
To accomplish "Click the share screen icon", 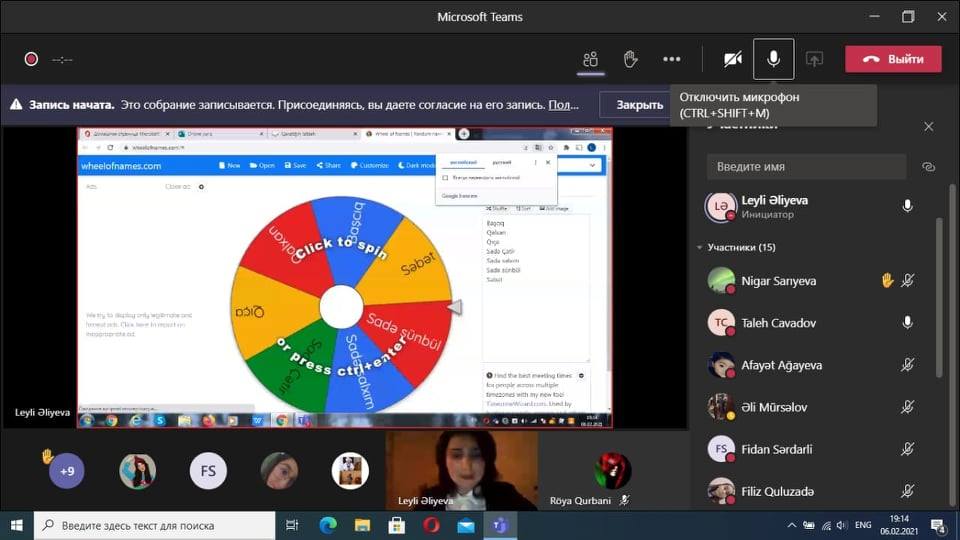I will (814, 59).
